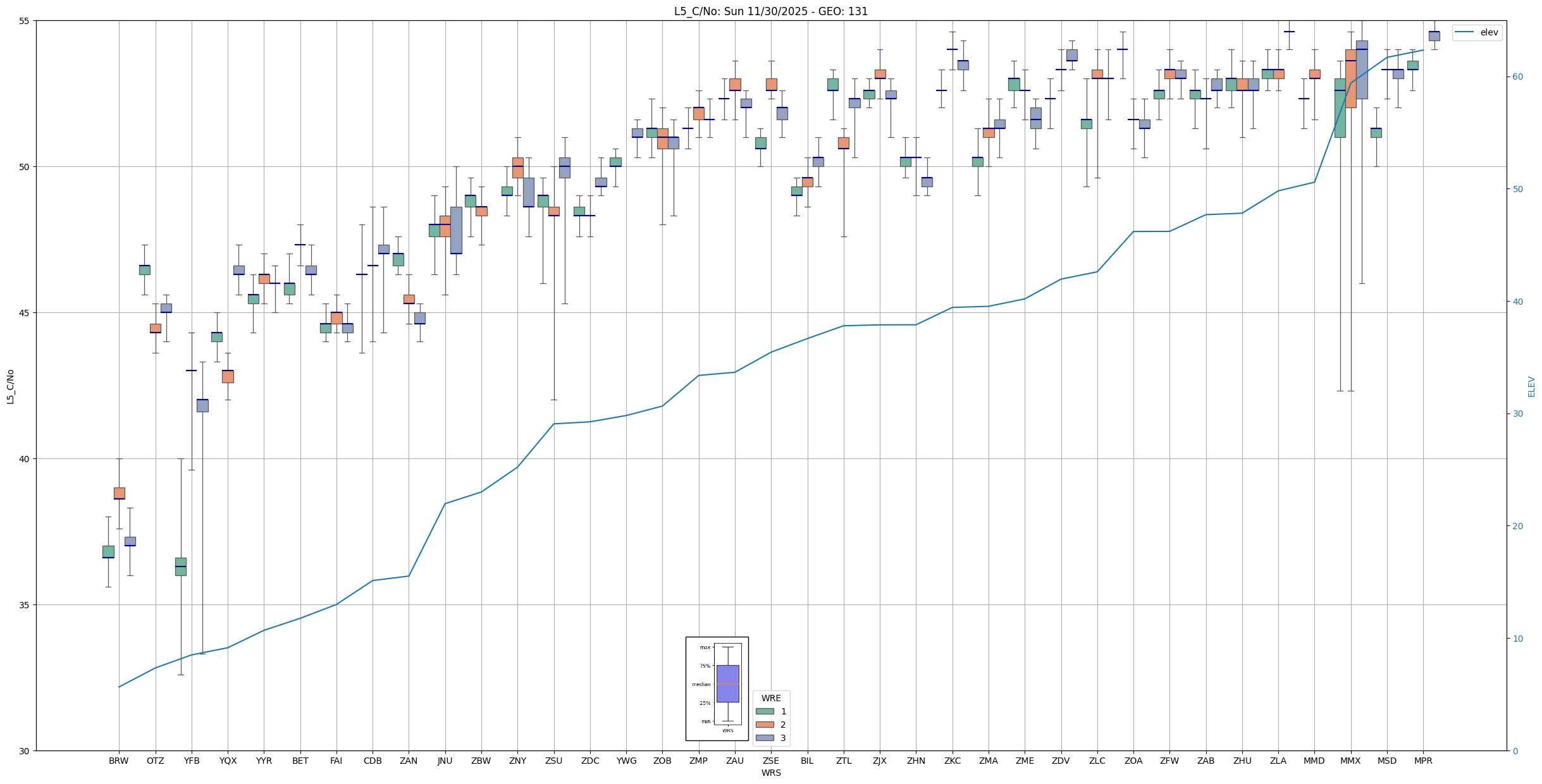Click the blue-gray WRE 3 legend swatch
The height and width of the screenshot is (784, 1542).
[x=765, y=738]
